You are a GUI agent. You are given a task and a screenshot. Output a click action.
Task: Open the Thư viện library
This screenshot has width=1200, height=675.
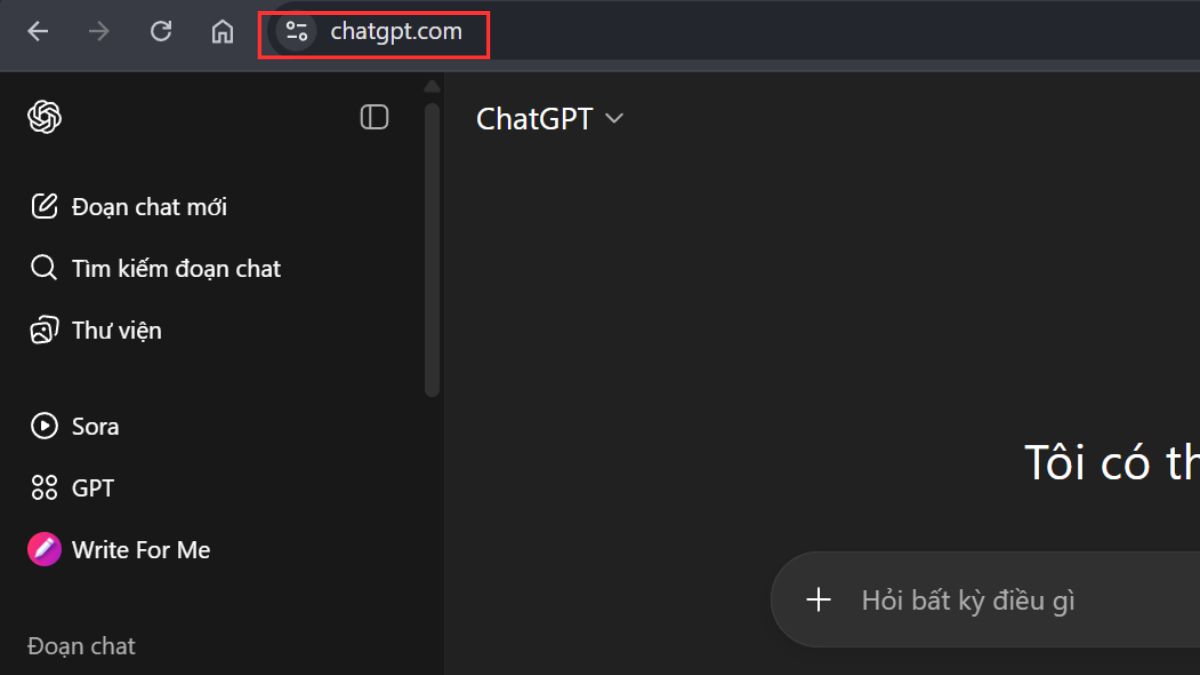(95, 331)
